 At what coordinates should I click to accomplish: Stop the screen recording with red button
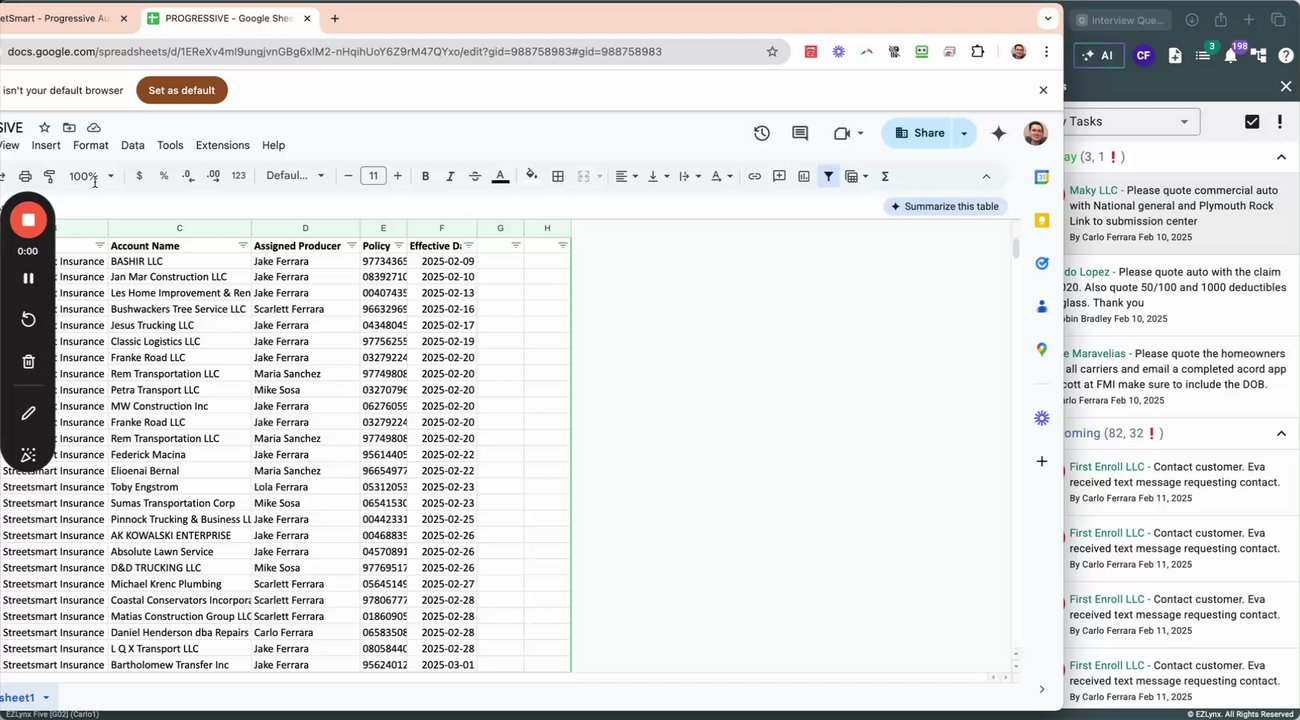pos(28,220)
